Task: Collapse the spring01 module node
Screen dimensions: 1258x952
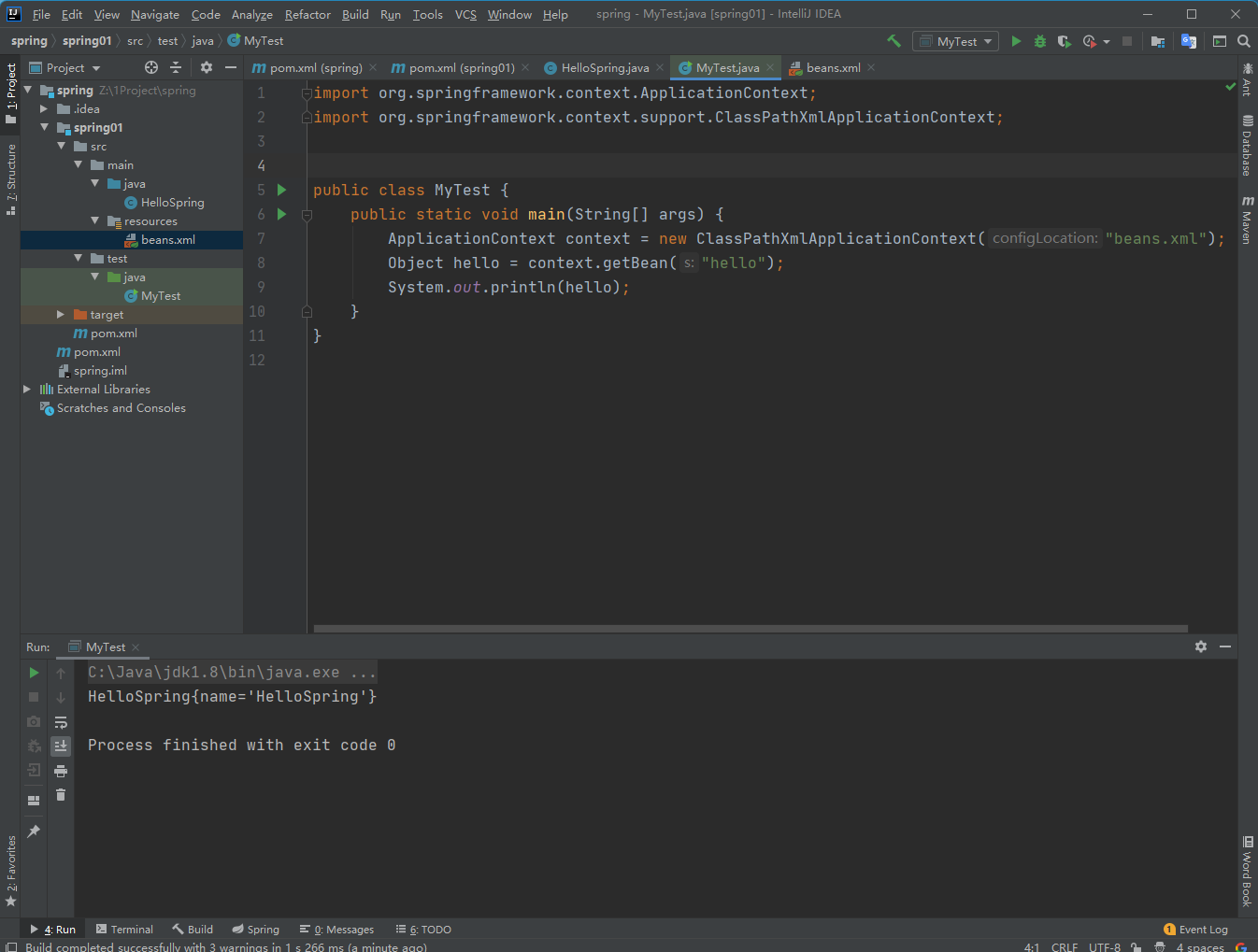Action: pyautogui.click(x=44, y=127)
